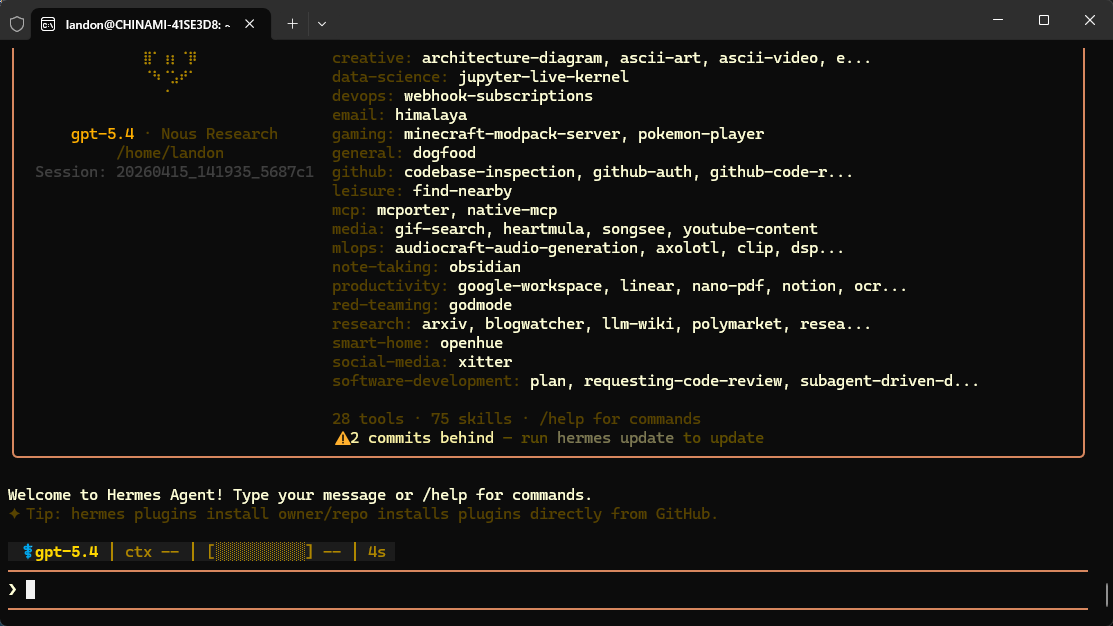The image size is (1113, 626).
Task: Click the command input field cursor
Action: pos(31,590)
